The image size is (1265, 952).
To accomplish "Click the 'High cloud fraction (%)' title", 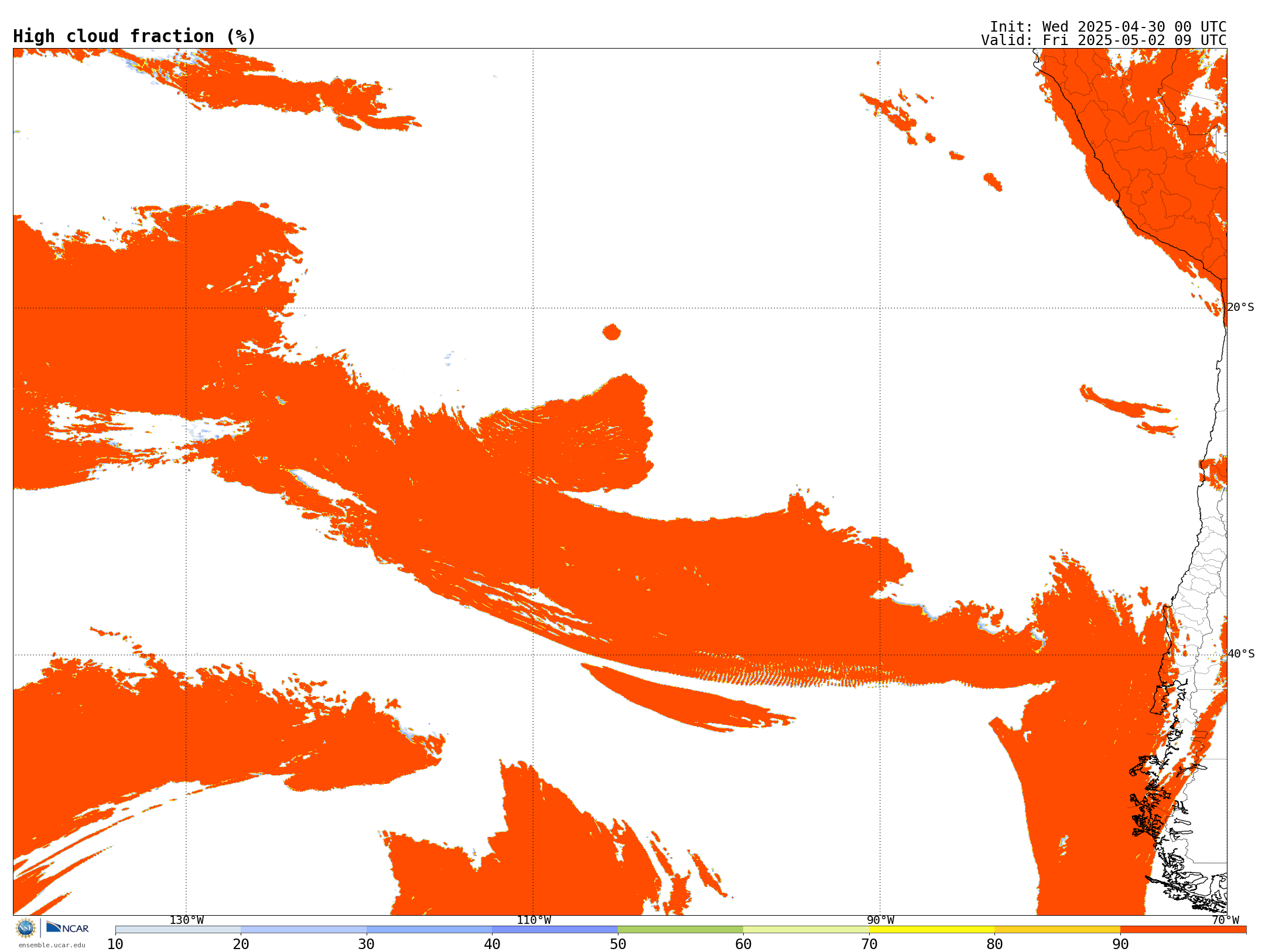I will click(134, 36).
